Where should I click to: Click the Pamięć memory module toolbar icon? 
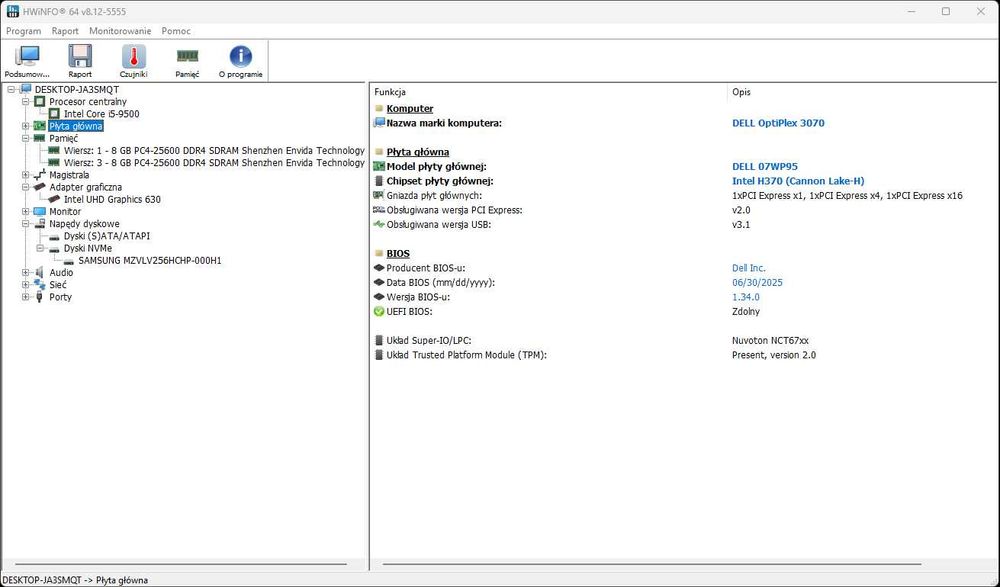pos(187,56)
